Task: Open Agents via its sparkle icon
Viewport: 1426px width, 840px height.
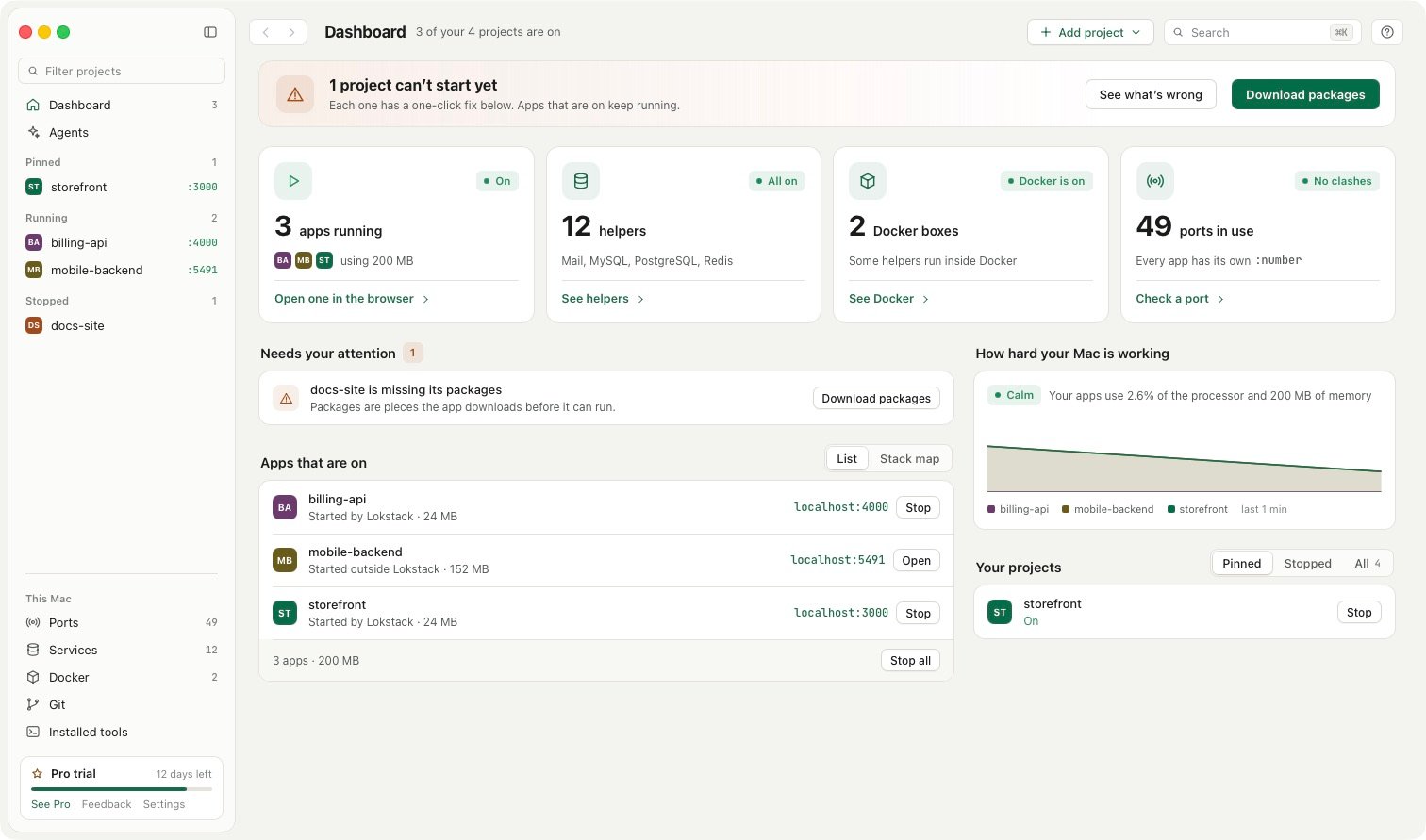Action: tap(34, 132)
